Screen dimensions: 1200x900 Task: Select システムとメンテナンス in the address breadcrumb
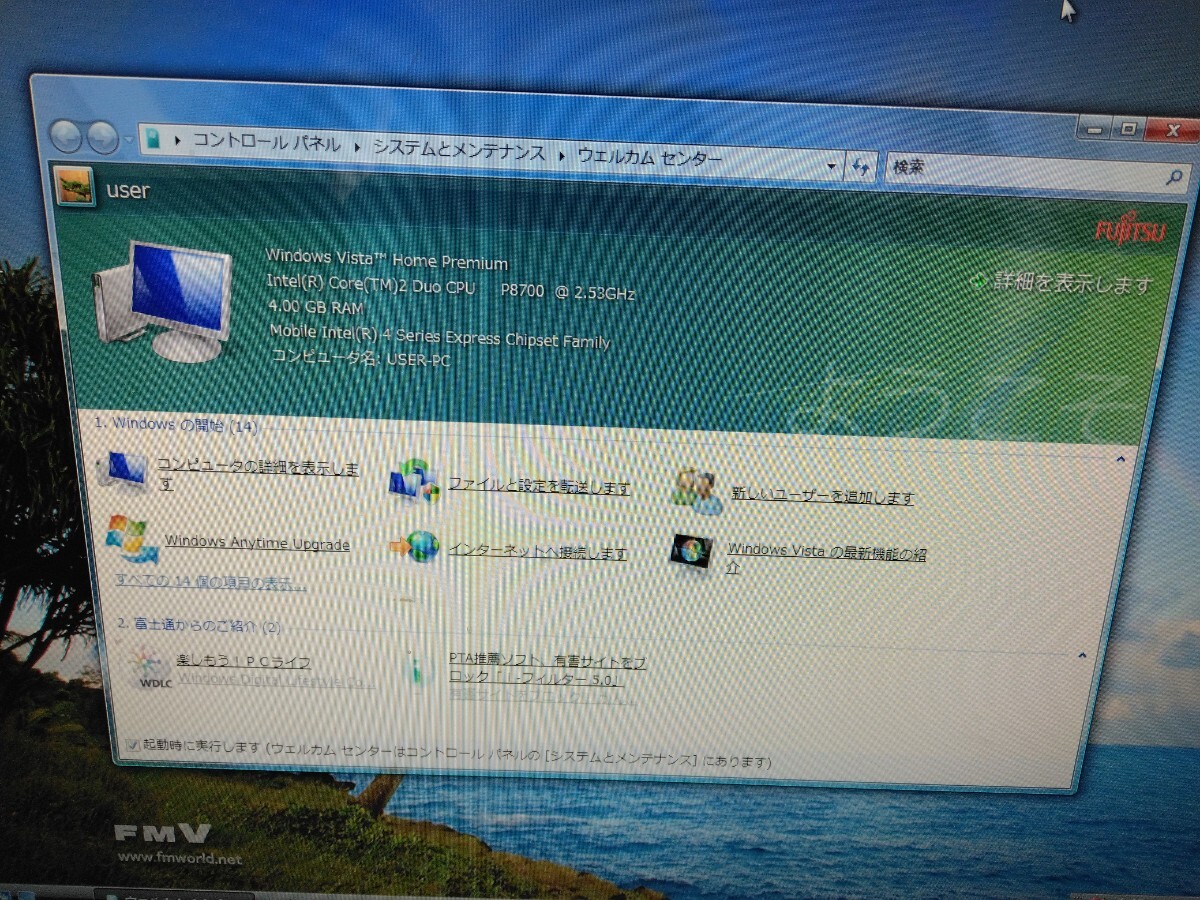(x=459, y=151)
